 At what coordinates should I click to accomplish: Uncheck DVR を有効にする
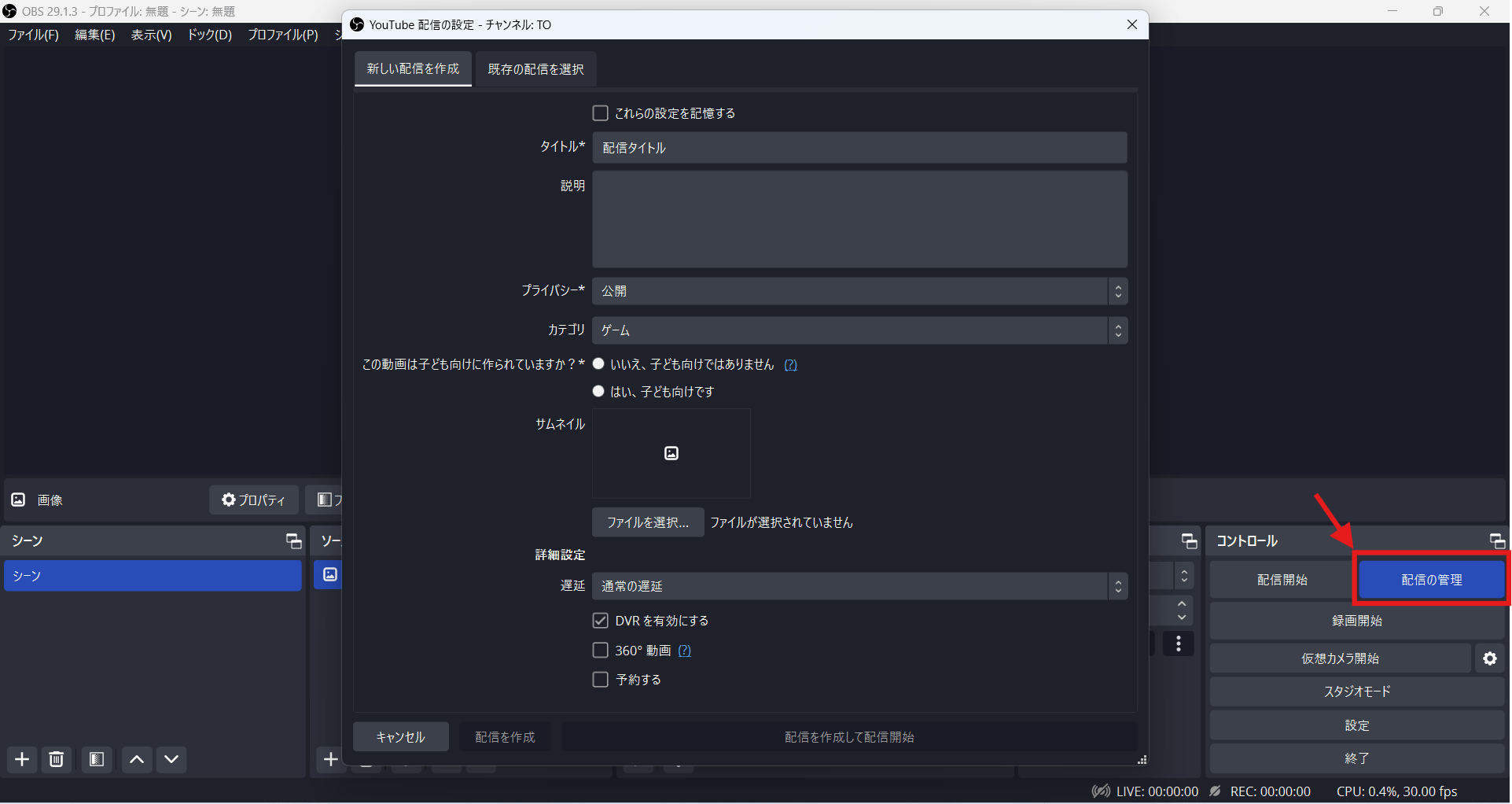click(601, 621)
